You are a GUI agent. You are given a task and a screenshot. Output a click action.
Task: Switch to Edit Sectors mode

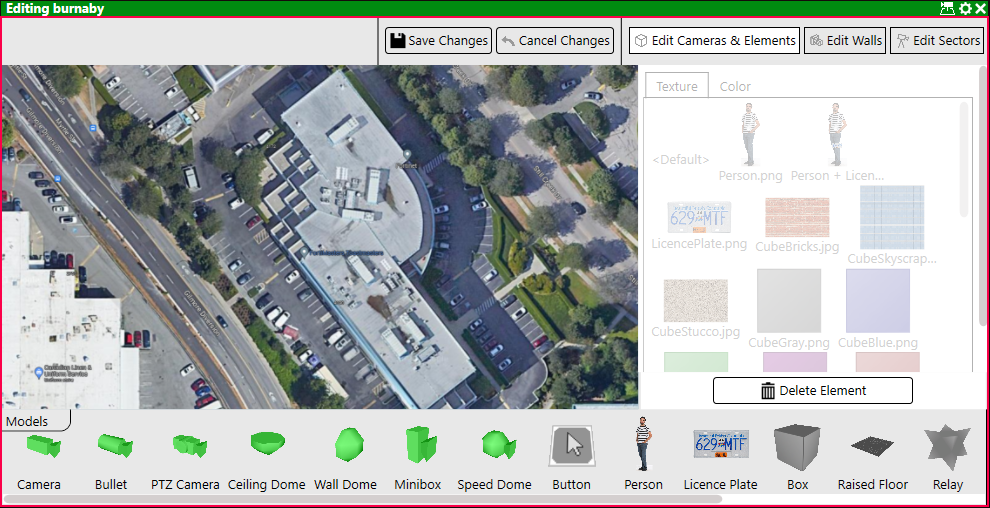coord(937,40)
